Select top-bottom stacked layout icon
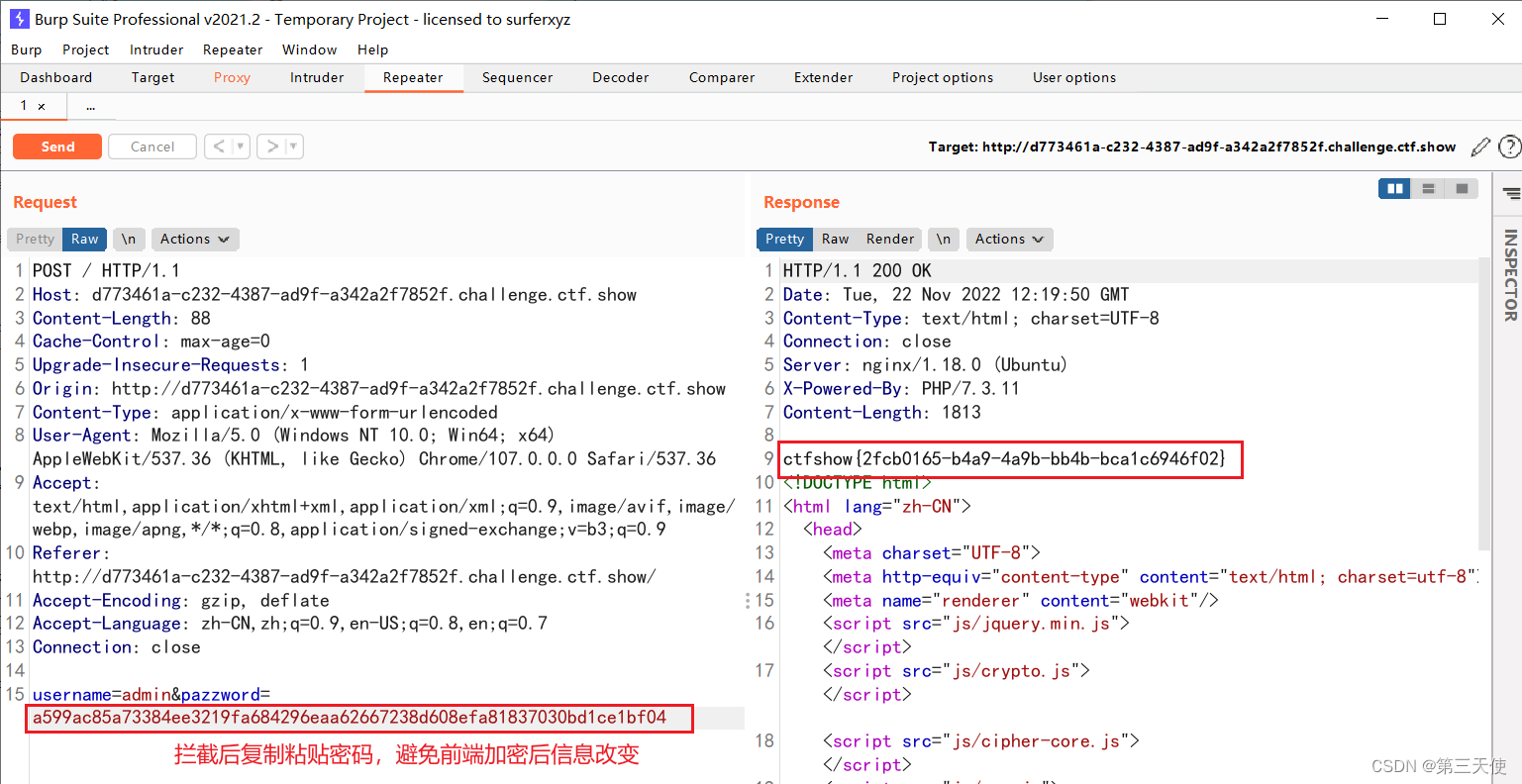This screenshot has height=784, width=1522. tap(1428, 188)
